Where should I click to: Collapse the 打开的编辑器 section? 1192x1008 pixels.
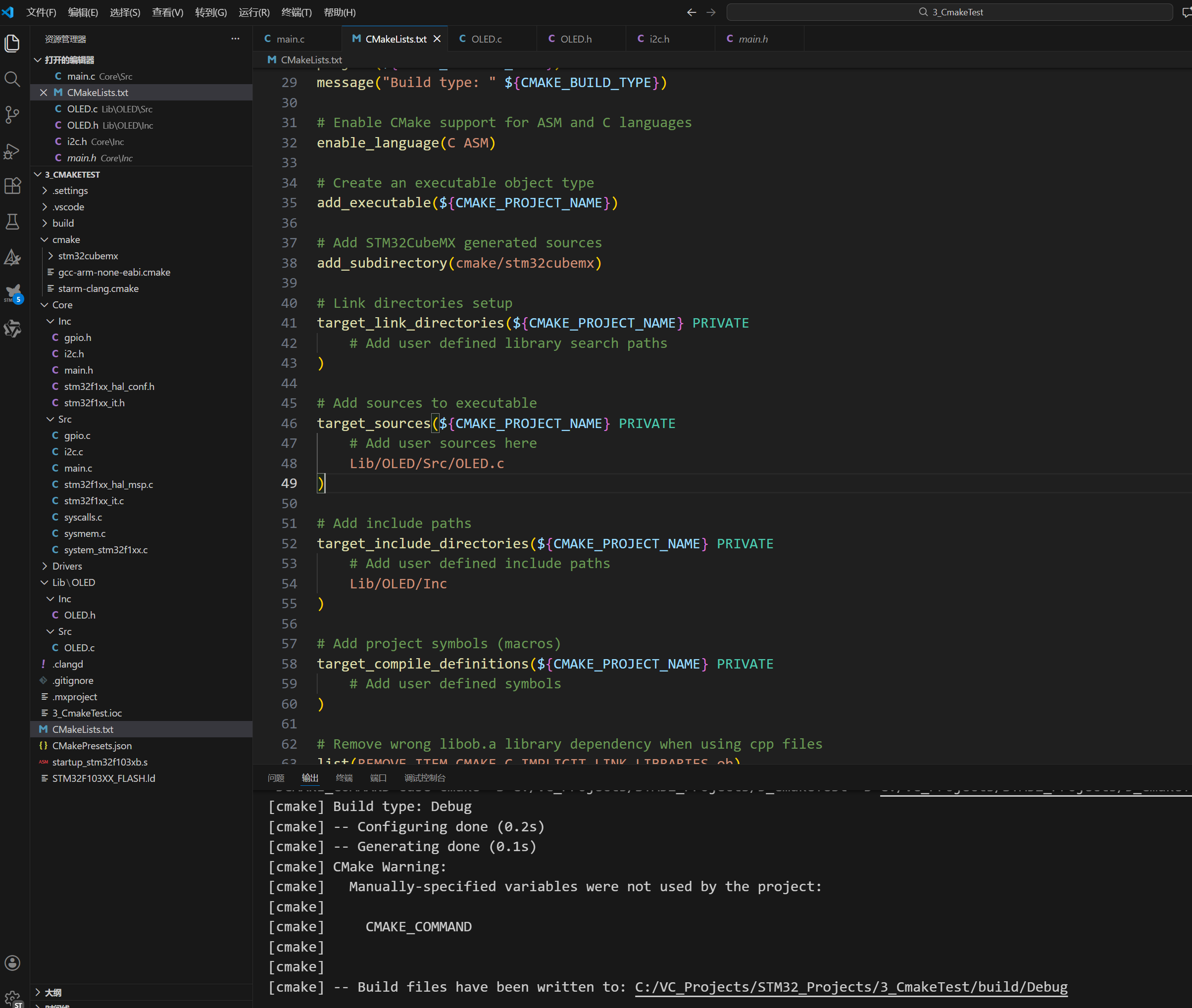38,60
